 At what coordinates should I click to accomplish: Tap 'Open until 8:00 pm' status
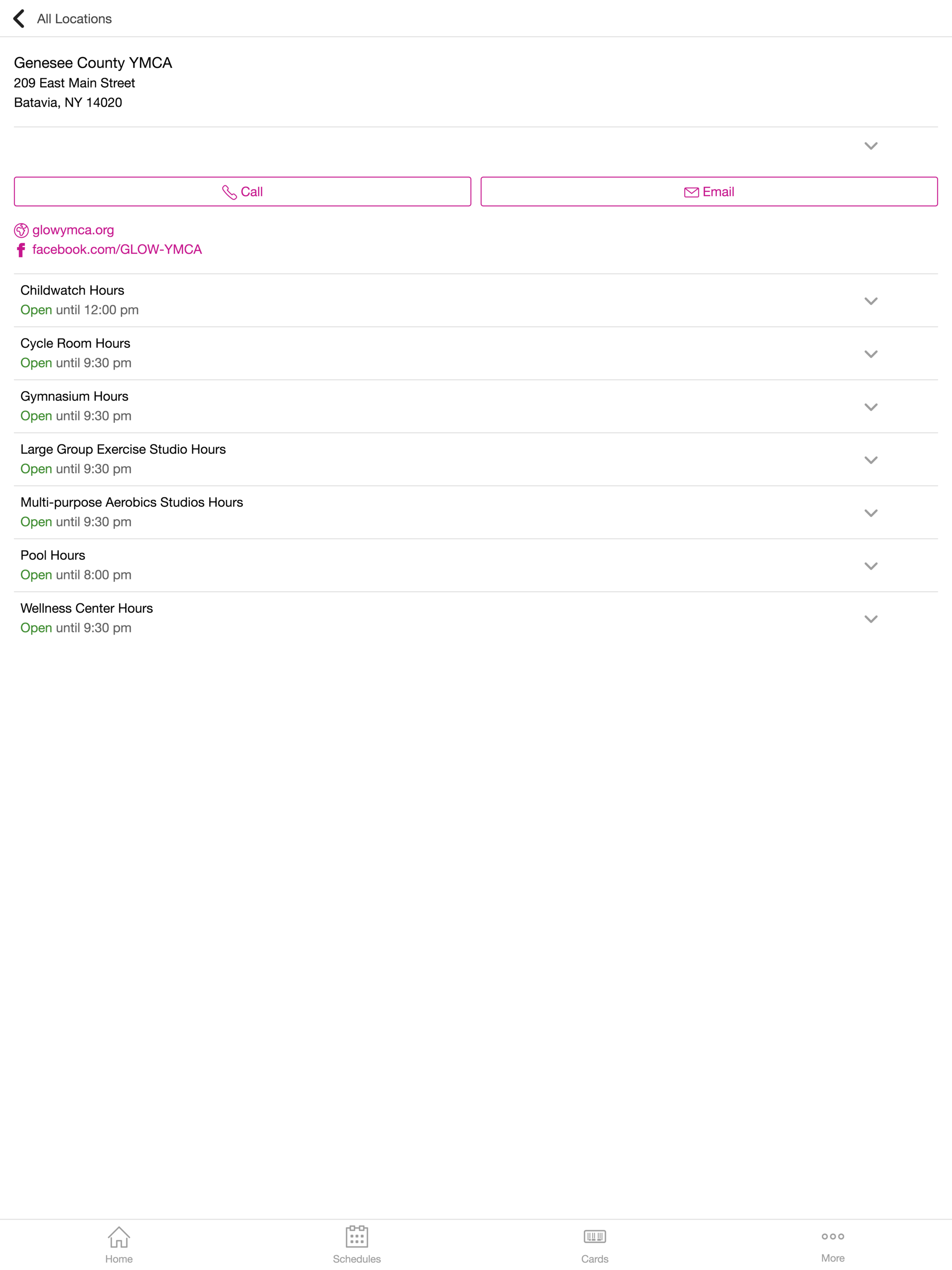pyautogui.click(x=76, y=575)
